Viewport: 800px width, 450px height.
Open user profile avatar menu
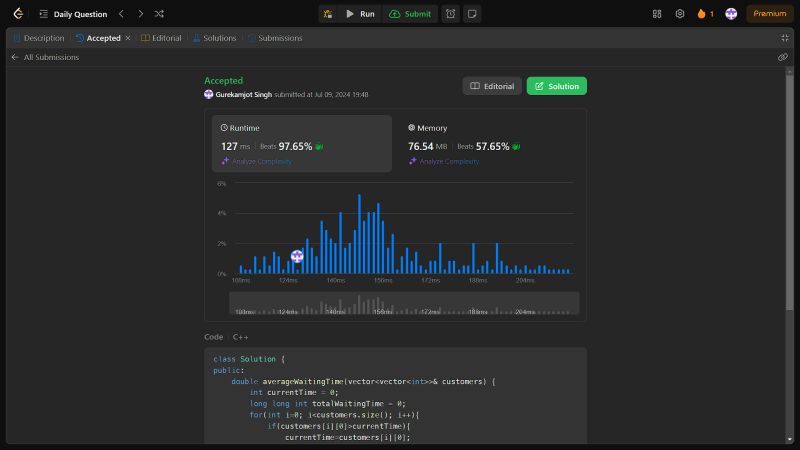[x=731, y=14]
